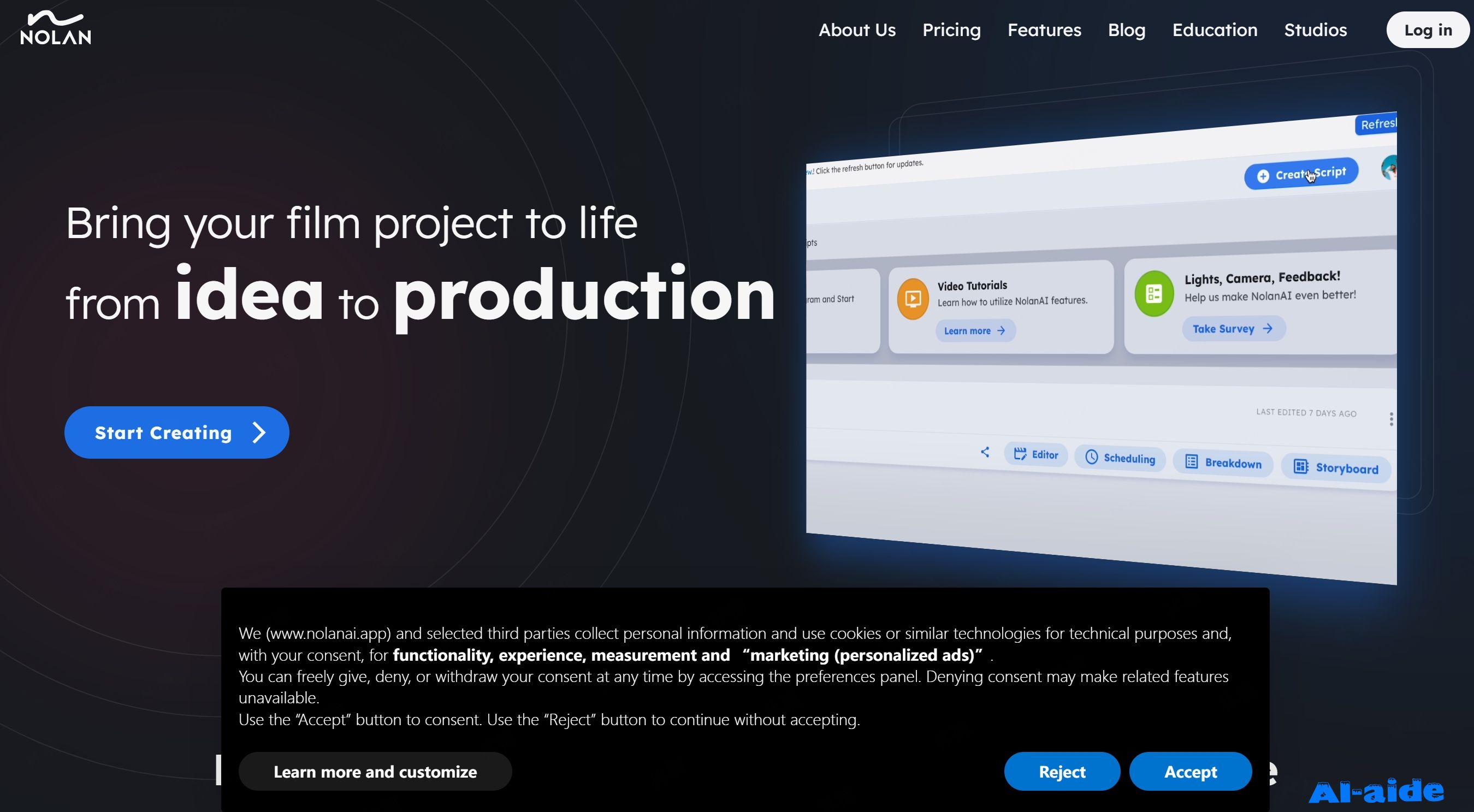
Task: Click the green feedback survey icon
Action: pos(1153,294)
